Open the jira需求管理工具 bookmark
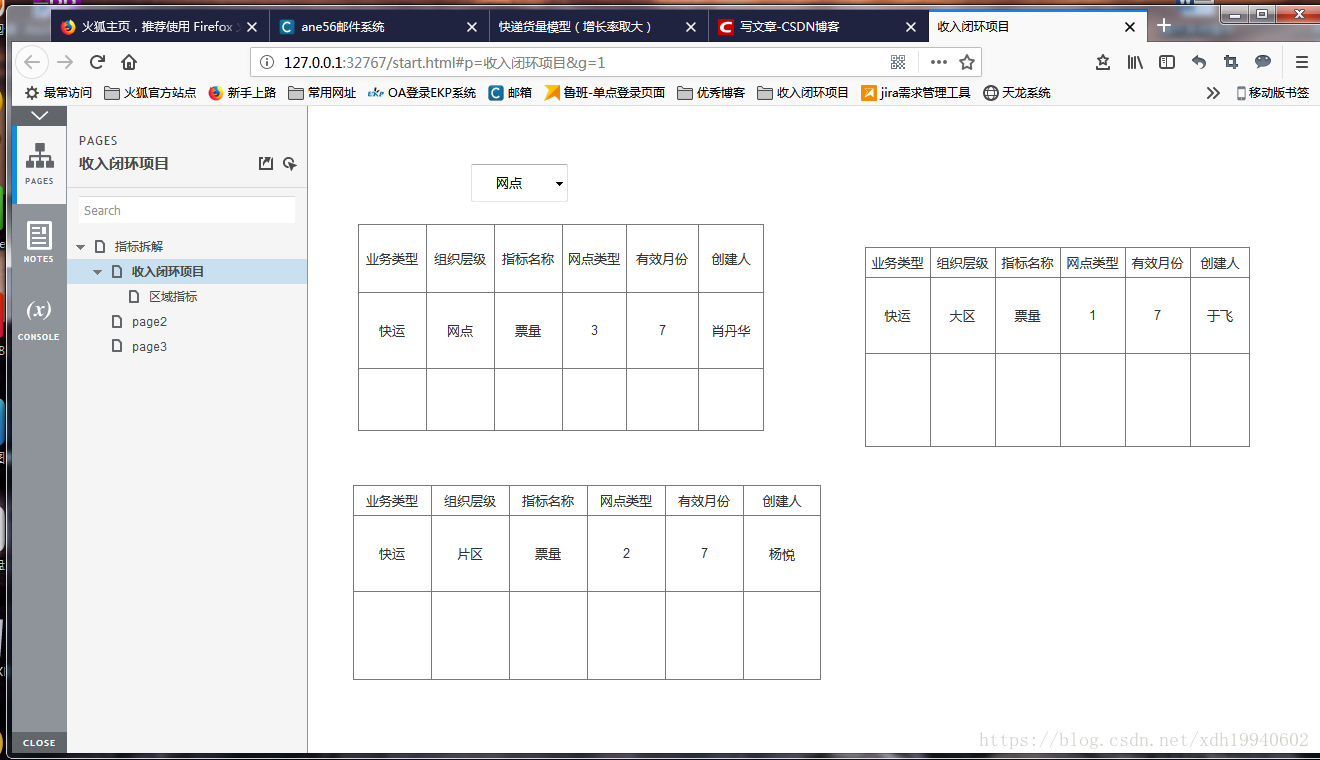The height and width of the screenshot is (760, 1320). tap(916, 93)
